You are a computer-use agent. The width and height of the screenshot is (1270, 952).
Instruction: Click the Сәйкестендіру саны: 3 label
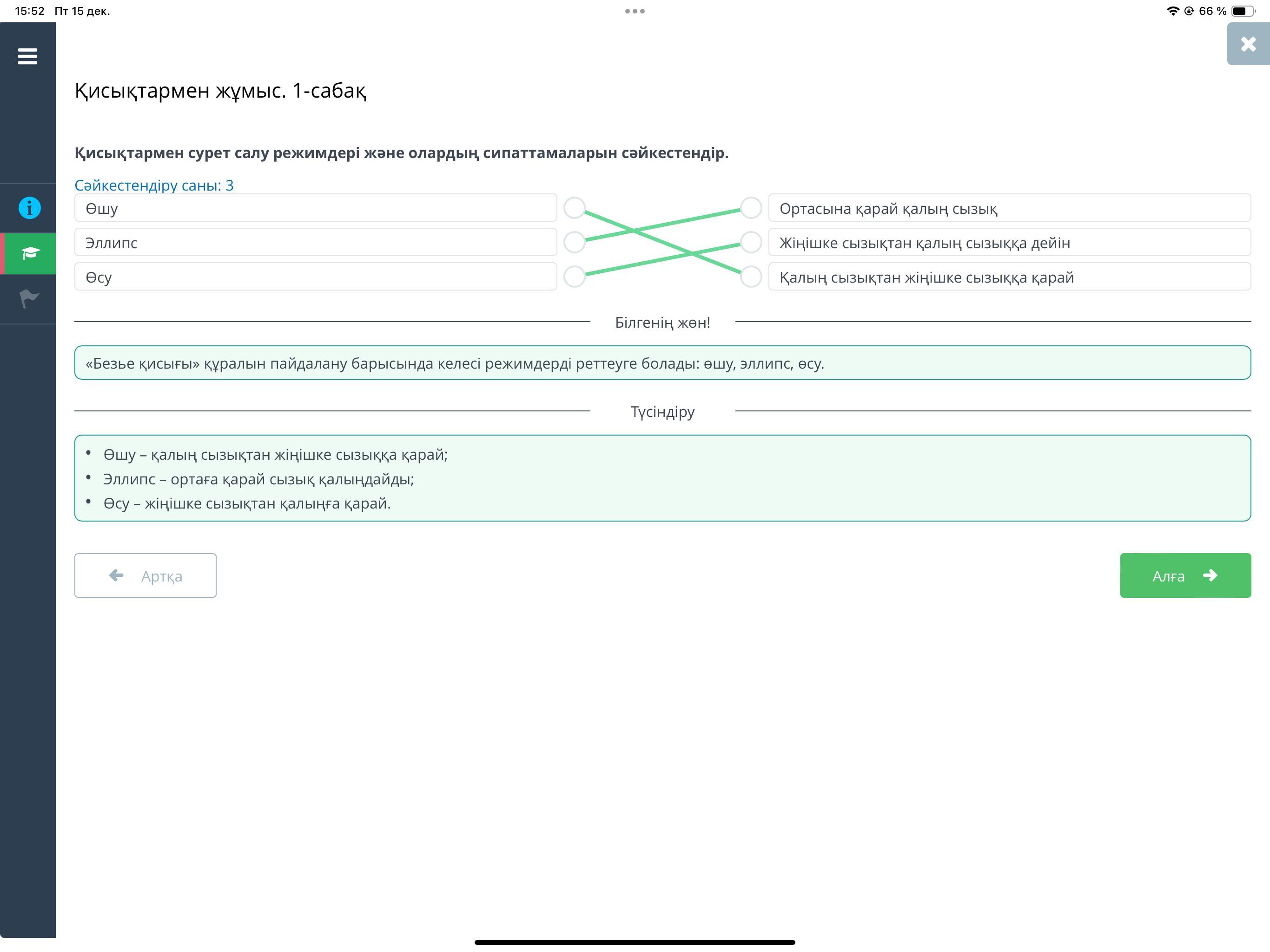[154, 185]
